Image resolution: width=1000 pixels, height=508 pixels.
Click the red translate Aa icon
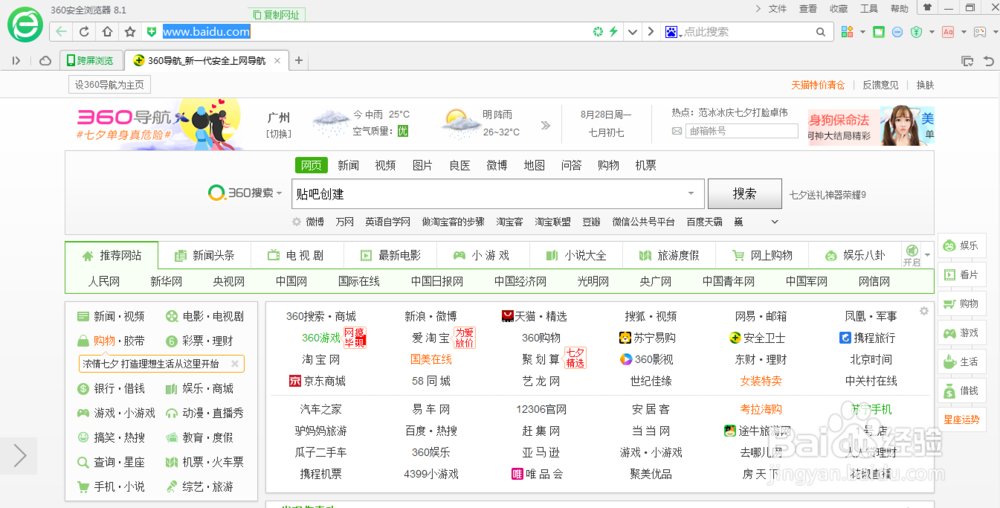click(948, 31)
